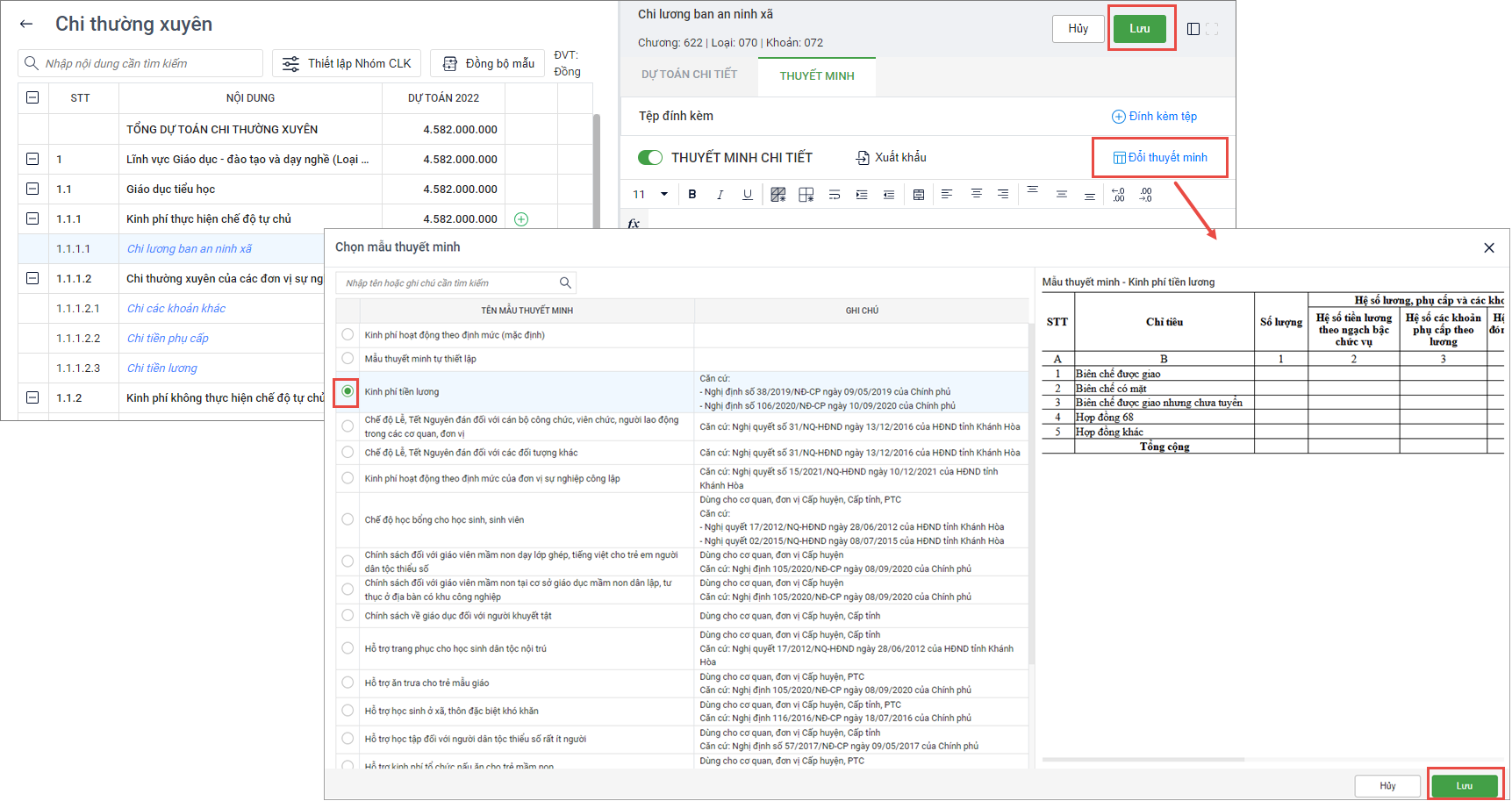The image size is (1512, 801).
Task: Select radio for 'Chế độ học bổng cho học sinh, sinh viên'
Action: [348, 519]
